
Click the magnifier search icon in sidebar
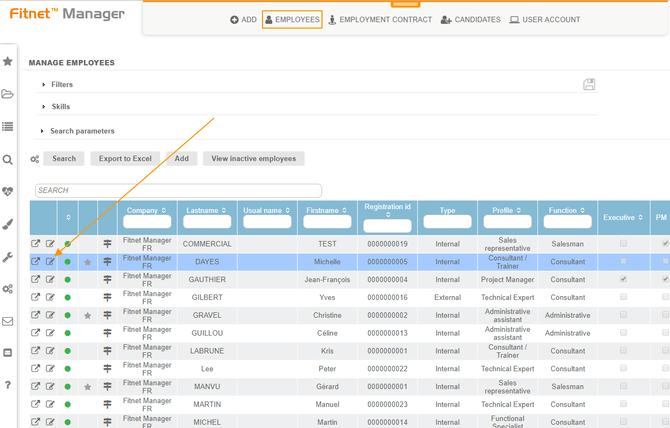click(x=8, y=159)
